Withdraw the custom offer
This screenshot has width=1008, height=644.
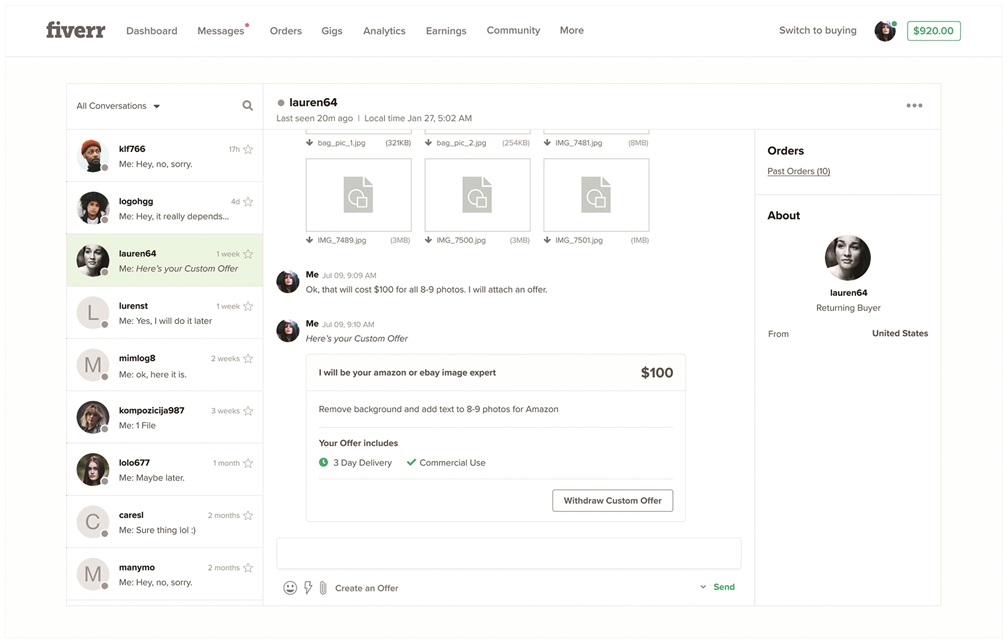pyautogui.click(x=612, y=500)
